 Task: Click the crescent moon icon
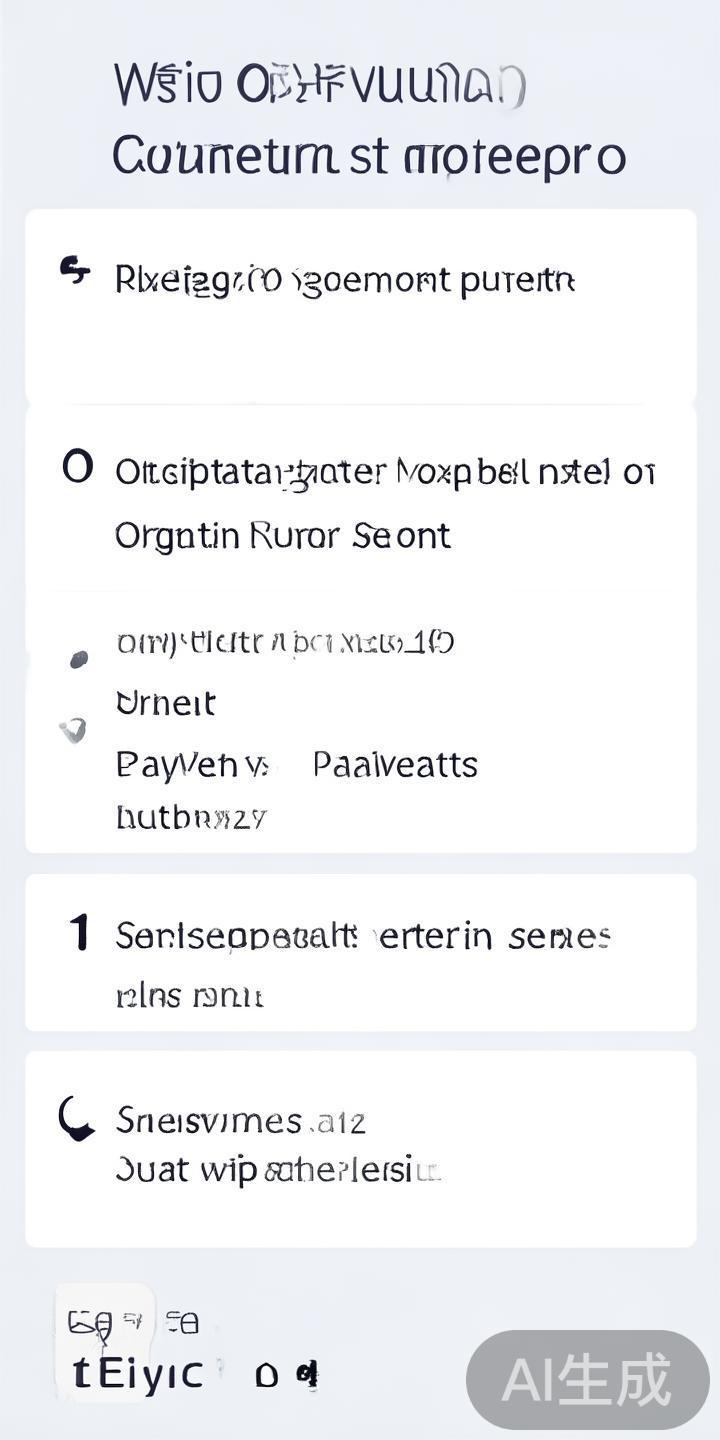click(75, 1119)
